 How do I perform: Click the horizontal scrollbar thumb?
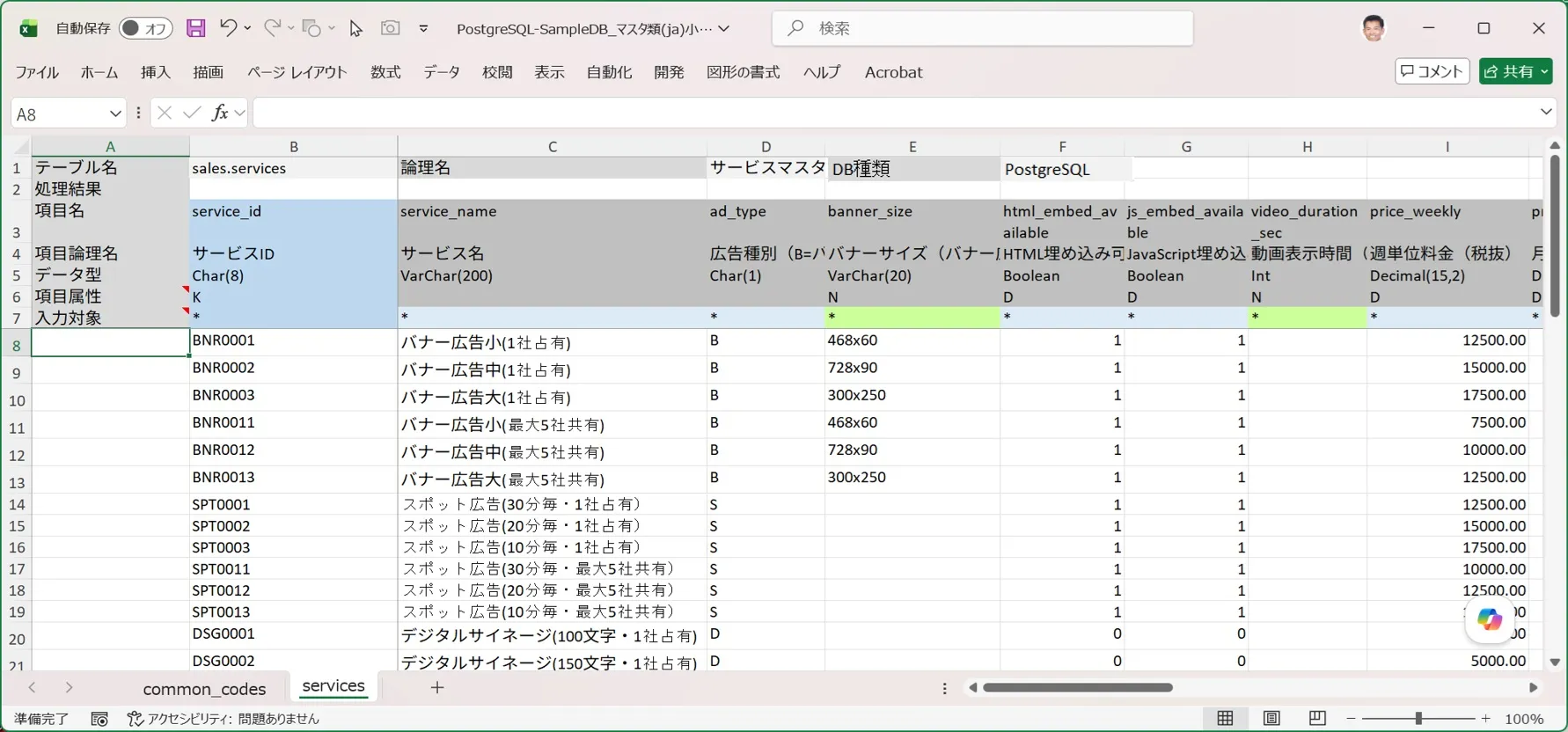pos(1078,687)
